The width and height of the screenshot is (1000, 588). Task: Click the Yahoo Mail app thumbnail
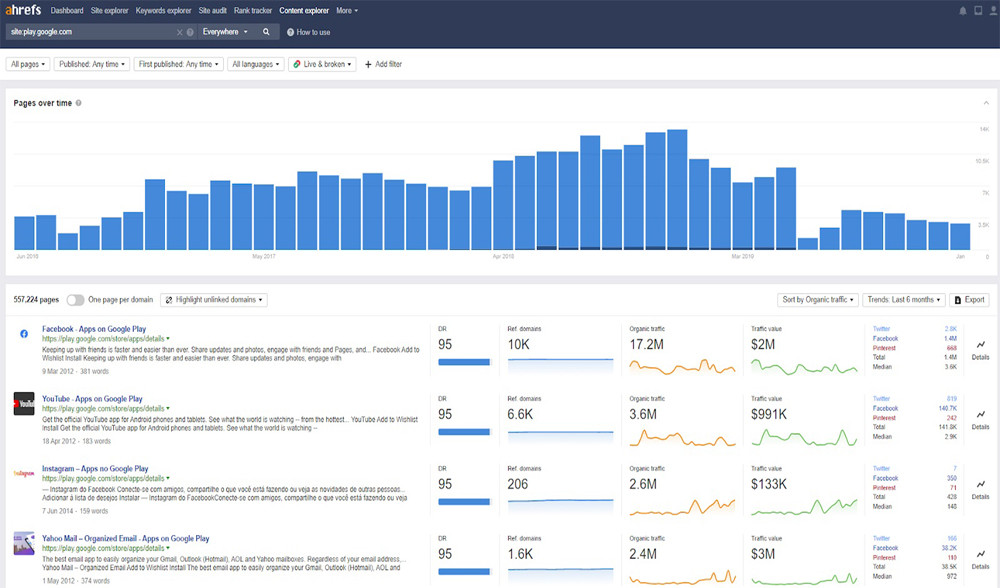pos(24,543)
